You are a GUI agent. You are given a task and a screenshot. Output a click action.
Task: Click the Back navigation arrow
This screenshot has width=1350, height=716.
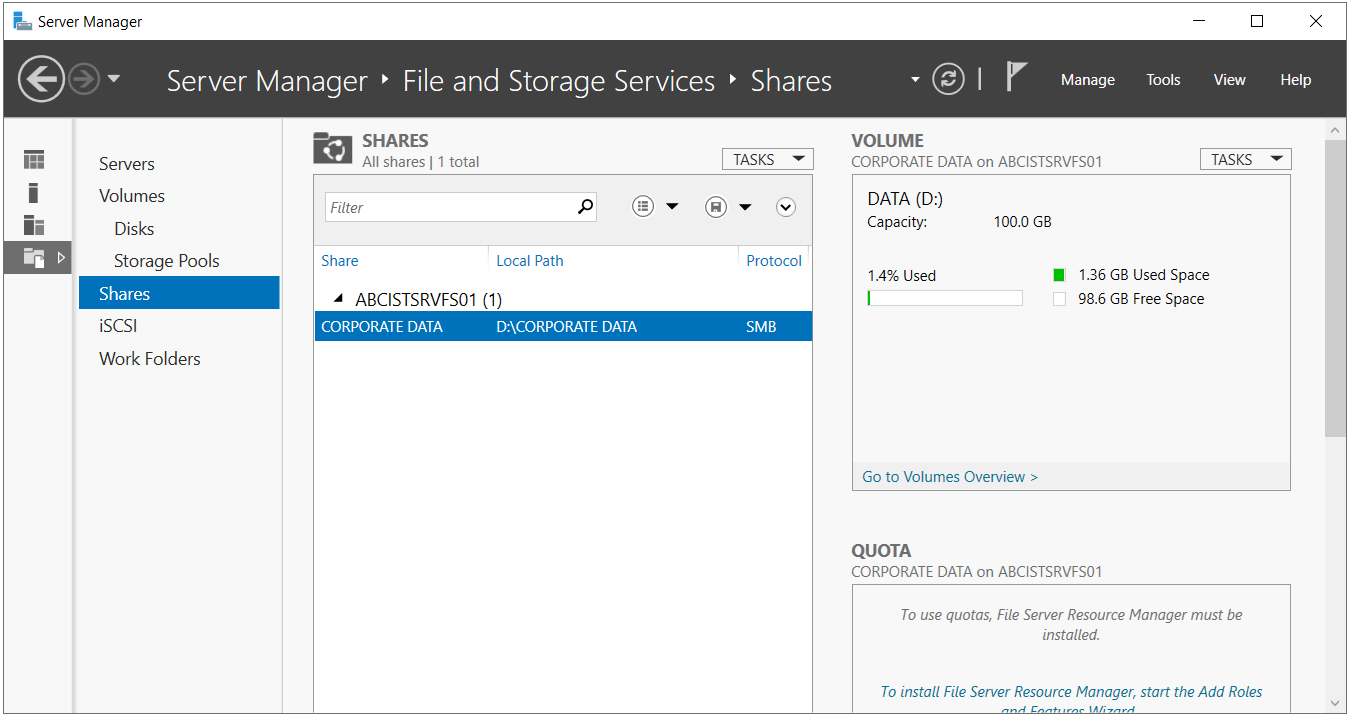tap(41, 79)
